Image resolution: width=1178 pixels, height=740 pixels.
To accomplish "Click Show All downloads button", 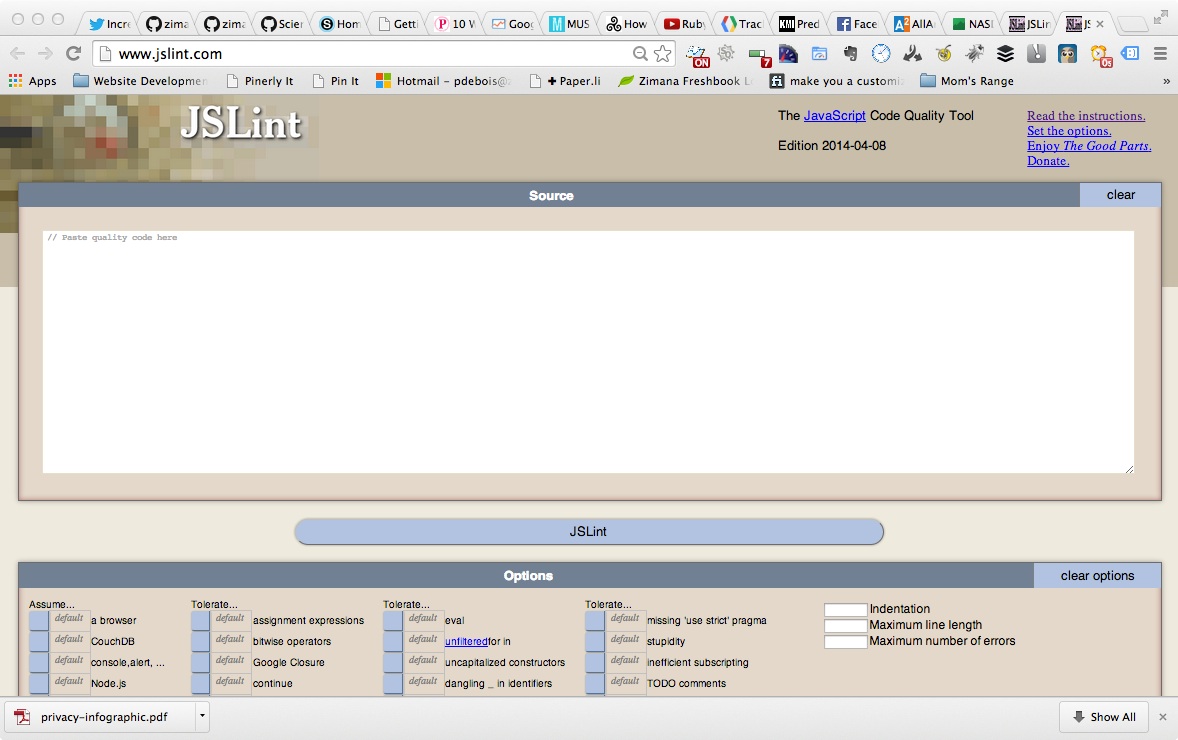I will pos(1104,717).
